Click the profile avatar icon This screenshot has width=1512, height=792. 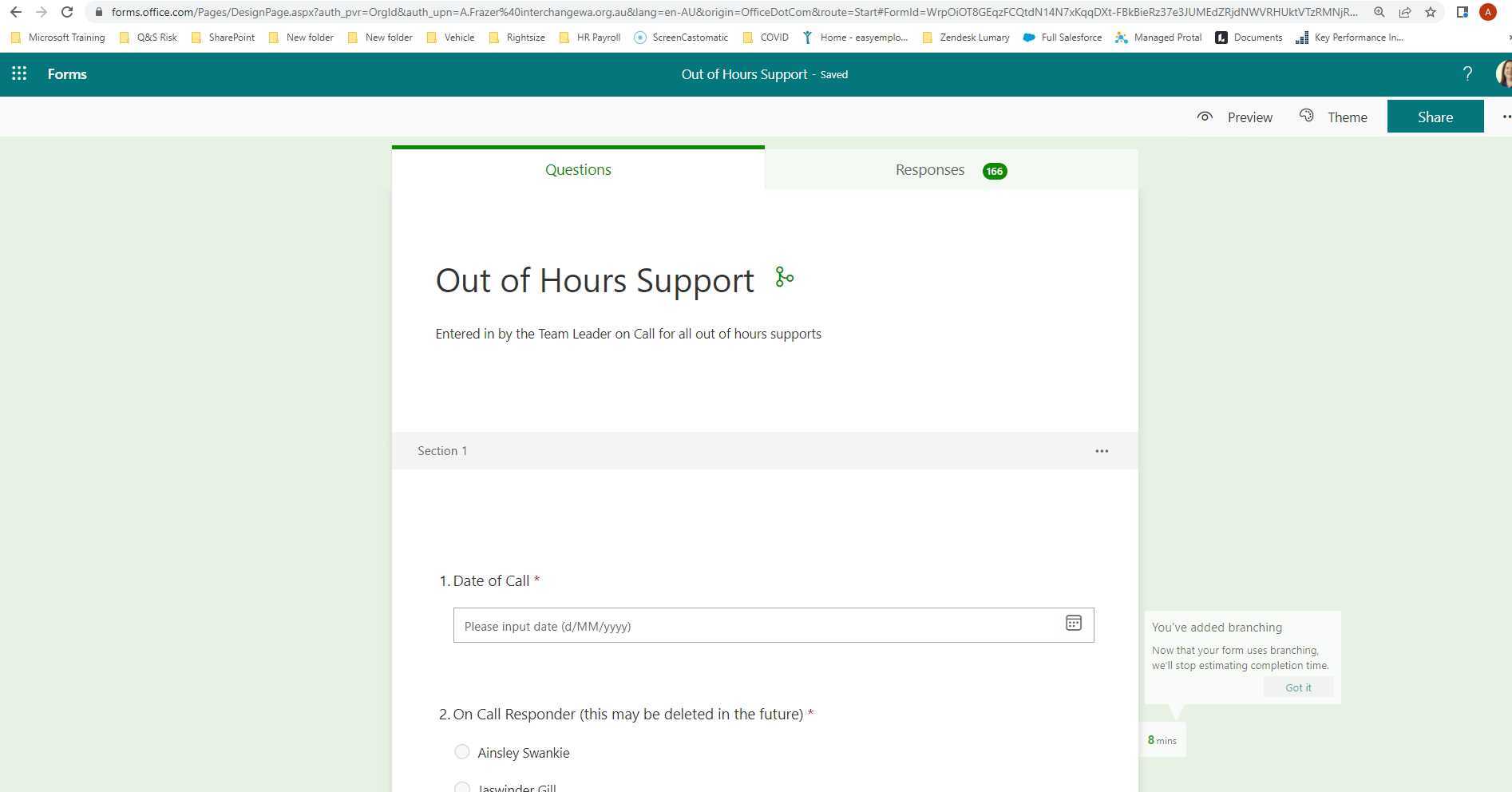click(1502, 73)
